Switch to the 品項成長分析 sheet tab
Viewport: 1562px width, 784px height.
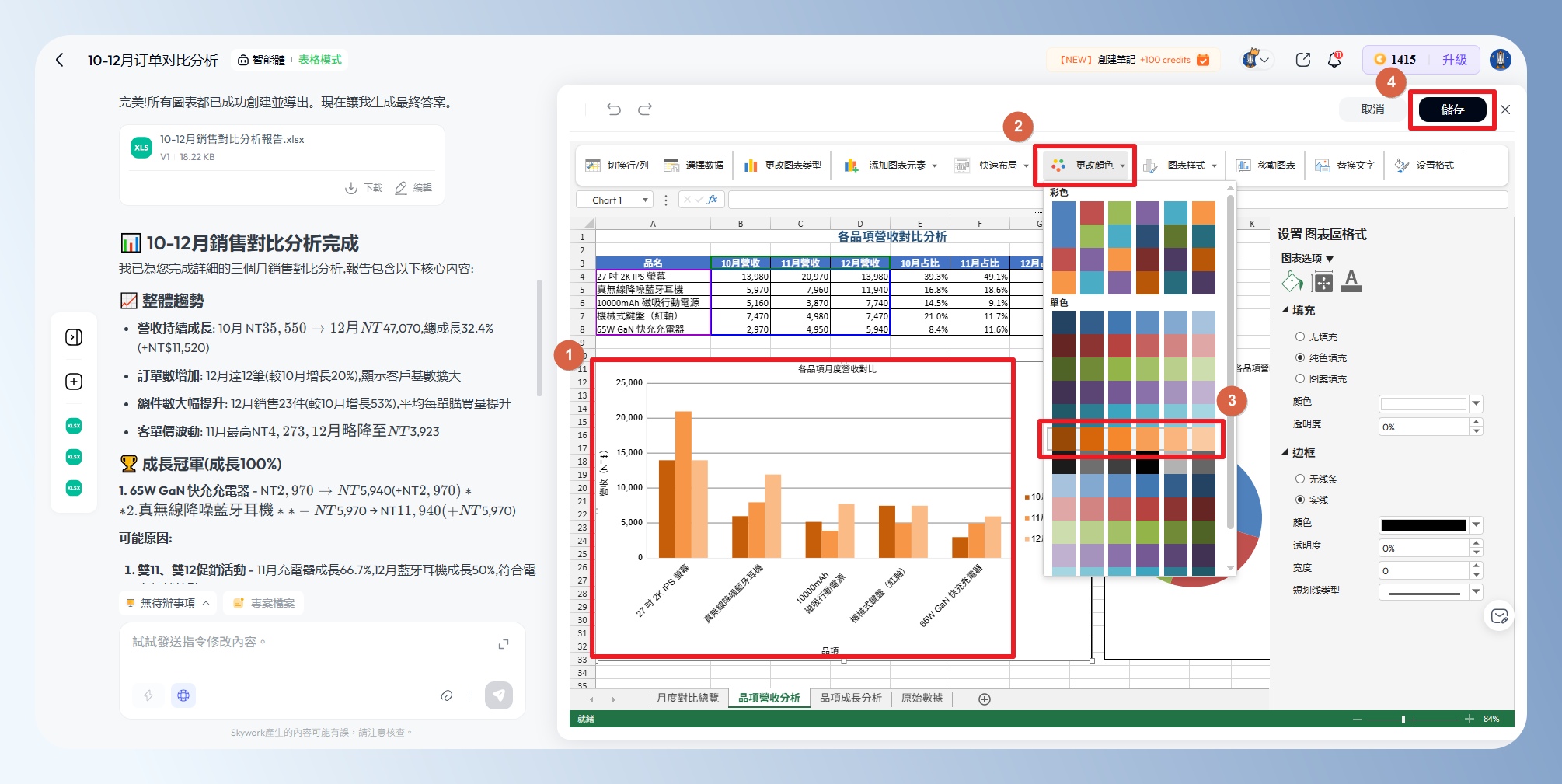(850, 699)
